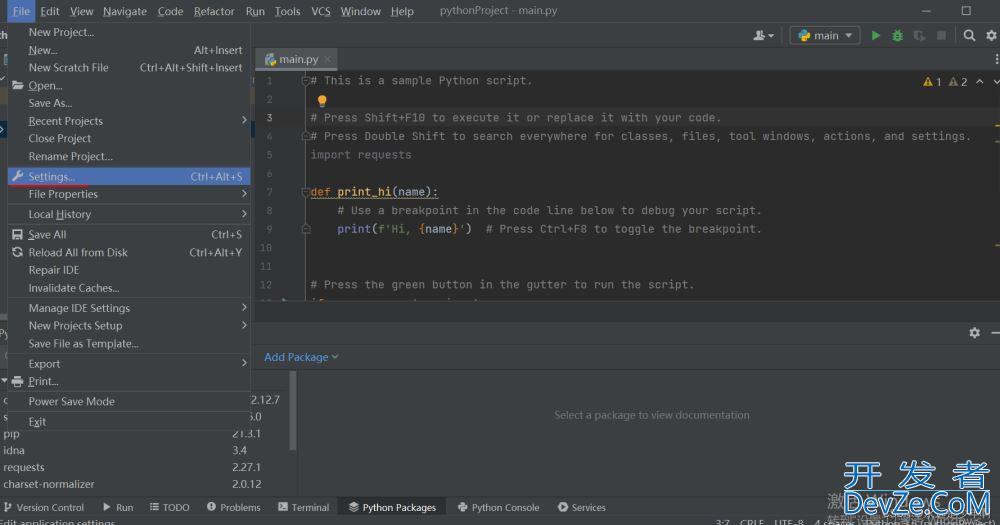Open Python Packages panel gear options

pyautogui.click(x=974, y=332)
